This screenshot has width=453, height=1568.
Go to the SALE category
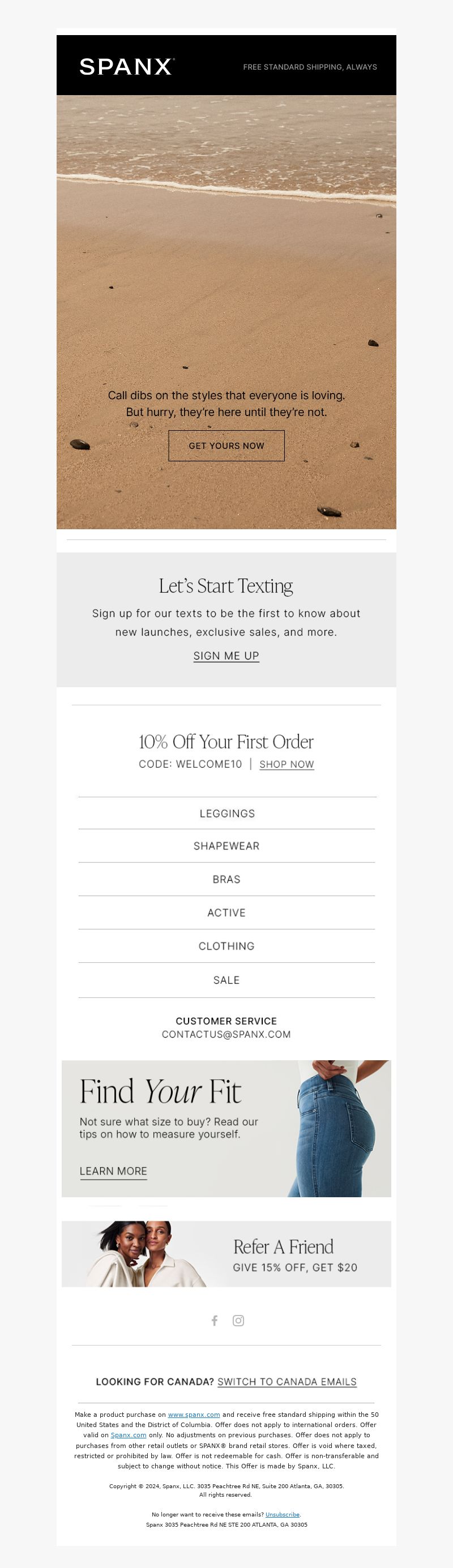pos(226,980)
